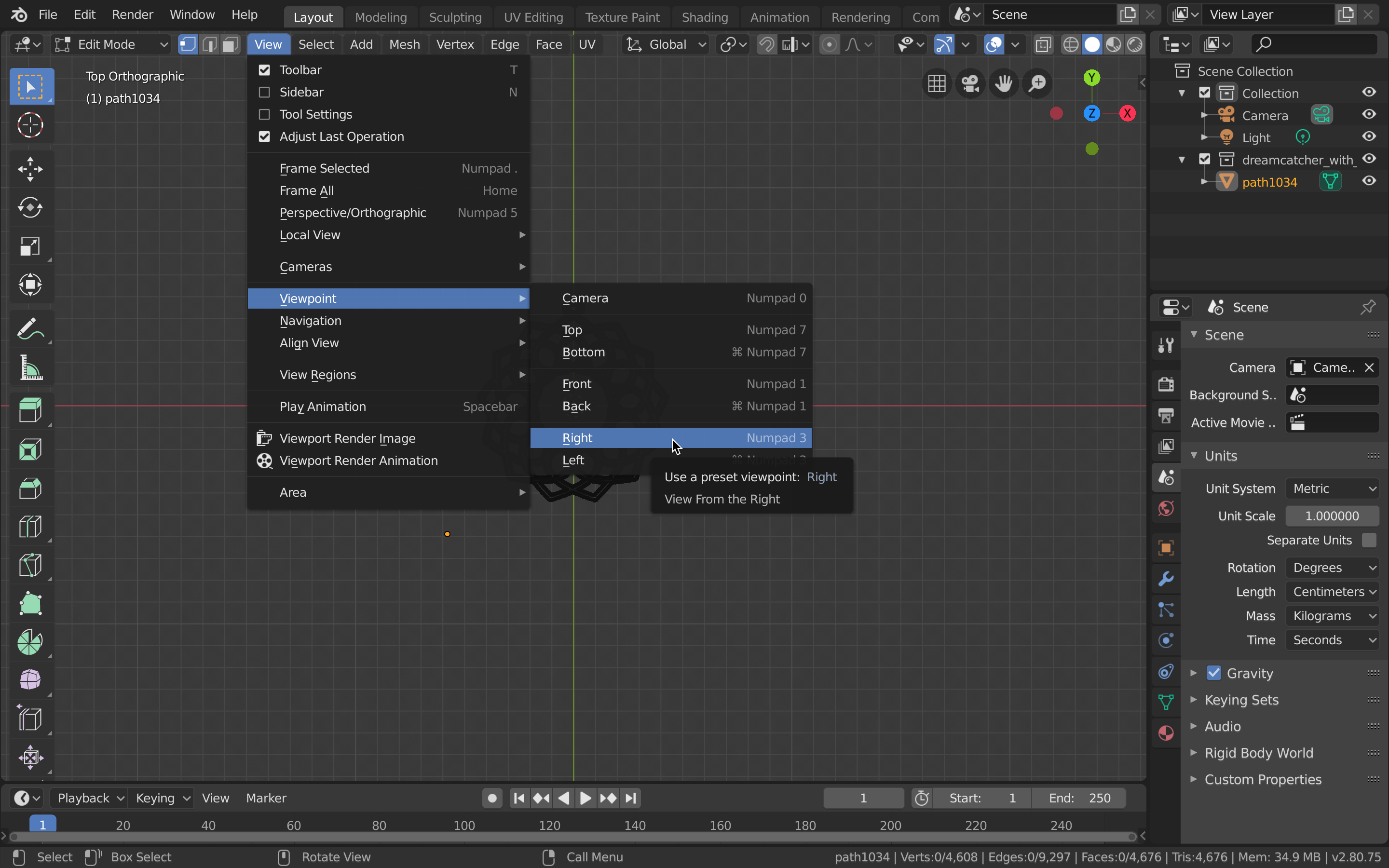The image size is (1389, 868).
Task: Select the Transform tool
Action: pyautogui.click(x=31, y=284)
